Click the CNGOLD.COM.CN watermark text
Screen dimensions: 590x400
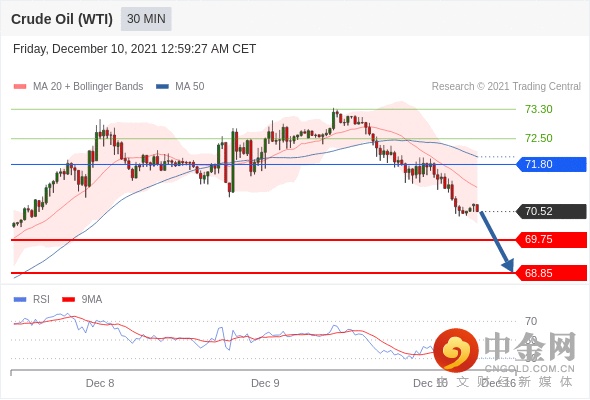click(x=530, y=368)
